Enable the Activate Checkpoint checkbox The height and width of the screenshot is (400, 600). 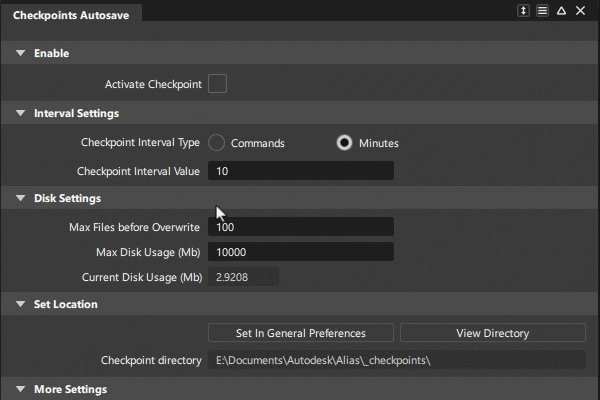[217, 84]
